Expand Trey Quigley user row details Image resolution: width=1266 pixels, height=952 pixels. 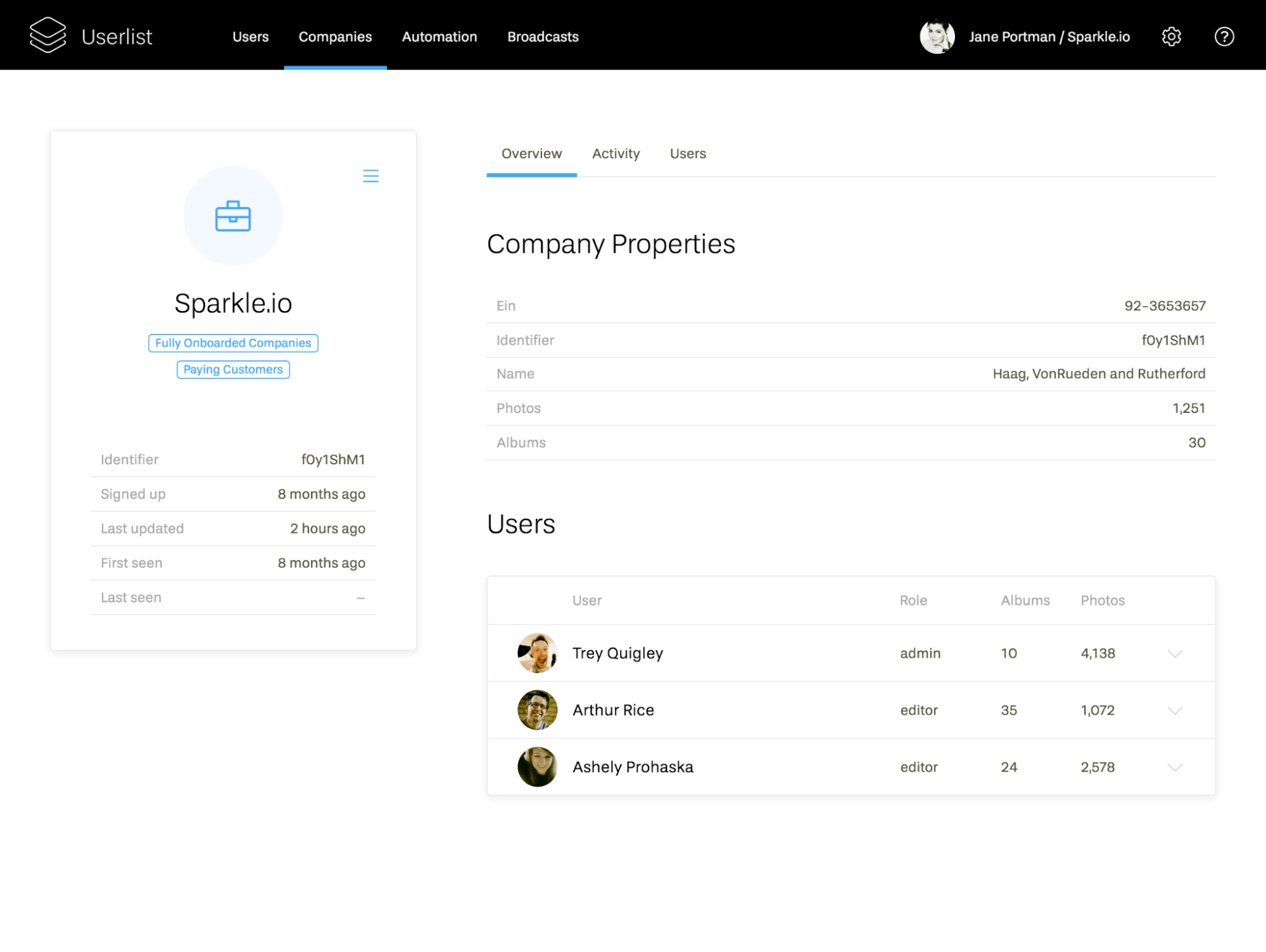click(x=1175, y=653)
